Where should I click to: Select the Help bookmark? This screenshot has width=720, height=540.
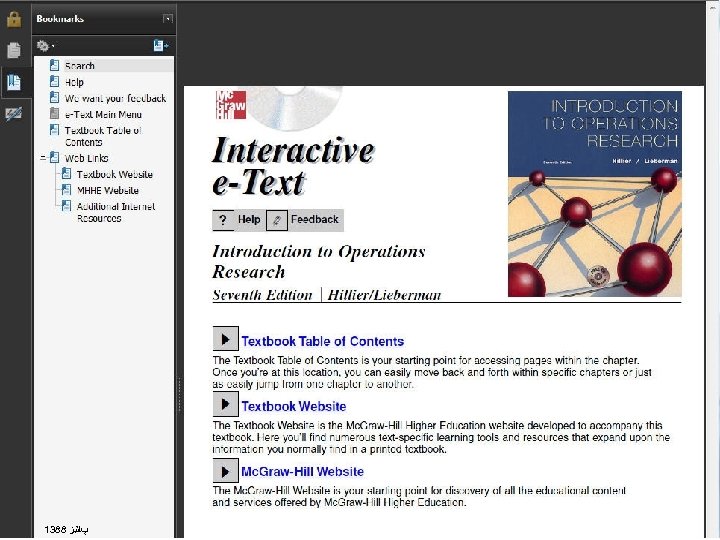point(74,82)
